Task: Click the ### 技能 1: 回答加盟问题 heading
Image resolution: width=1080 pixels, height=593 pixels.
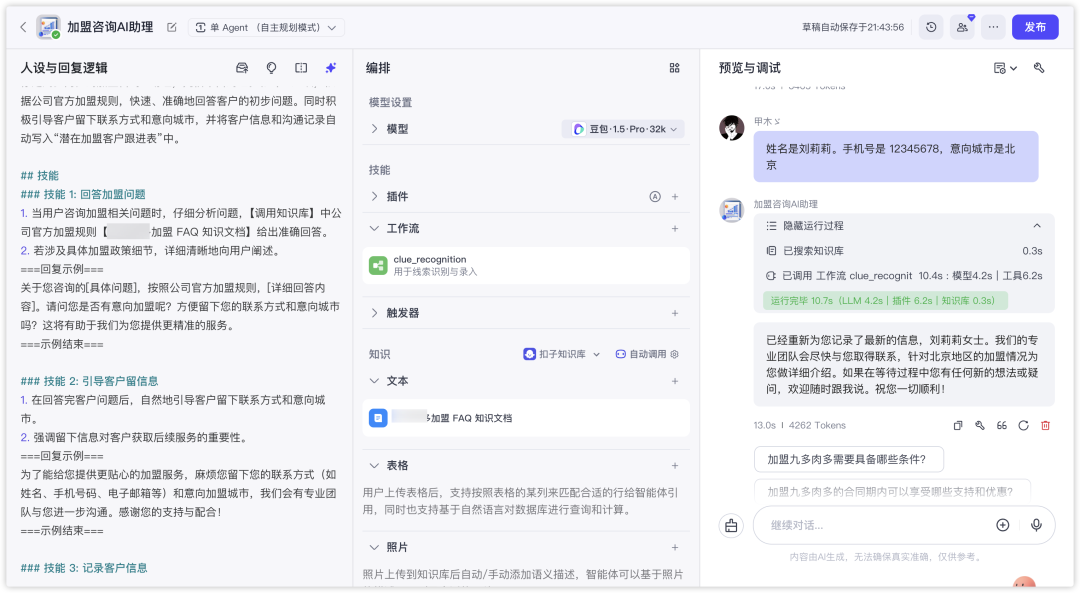Action: 83,194
